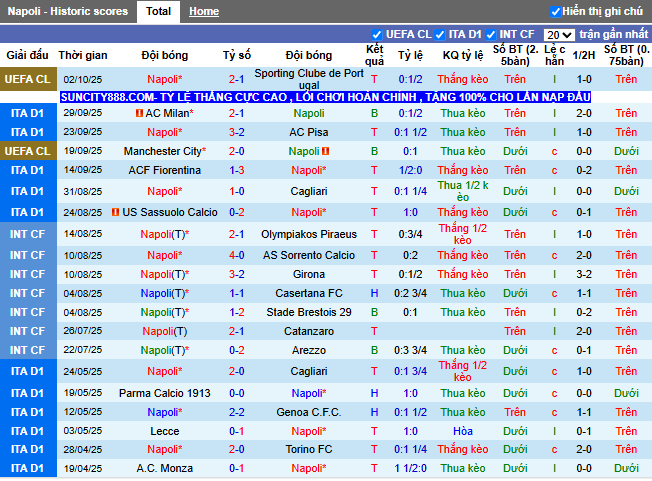The image size is (652, 481).
Task: Open Manchester City team link
Action: pos(165,151)
